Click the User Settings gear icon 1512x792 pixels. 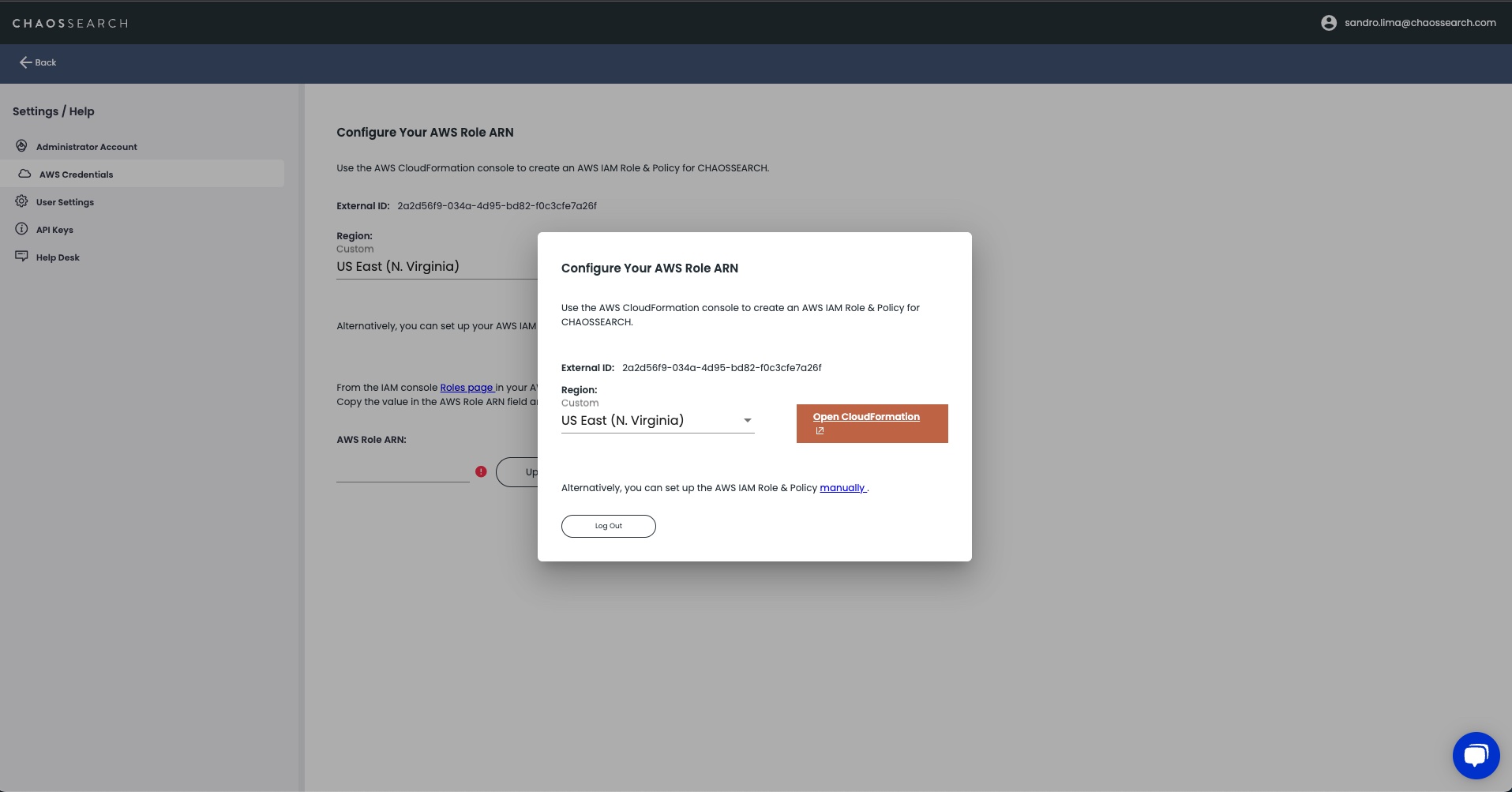pos(21,201)
